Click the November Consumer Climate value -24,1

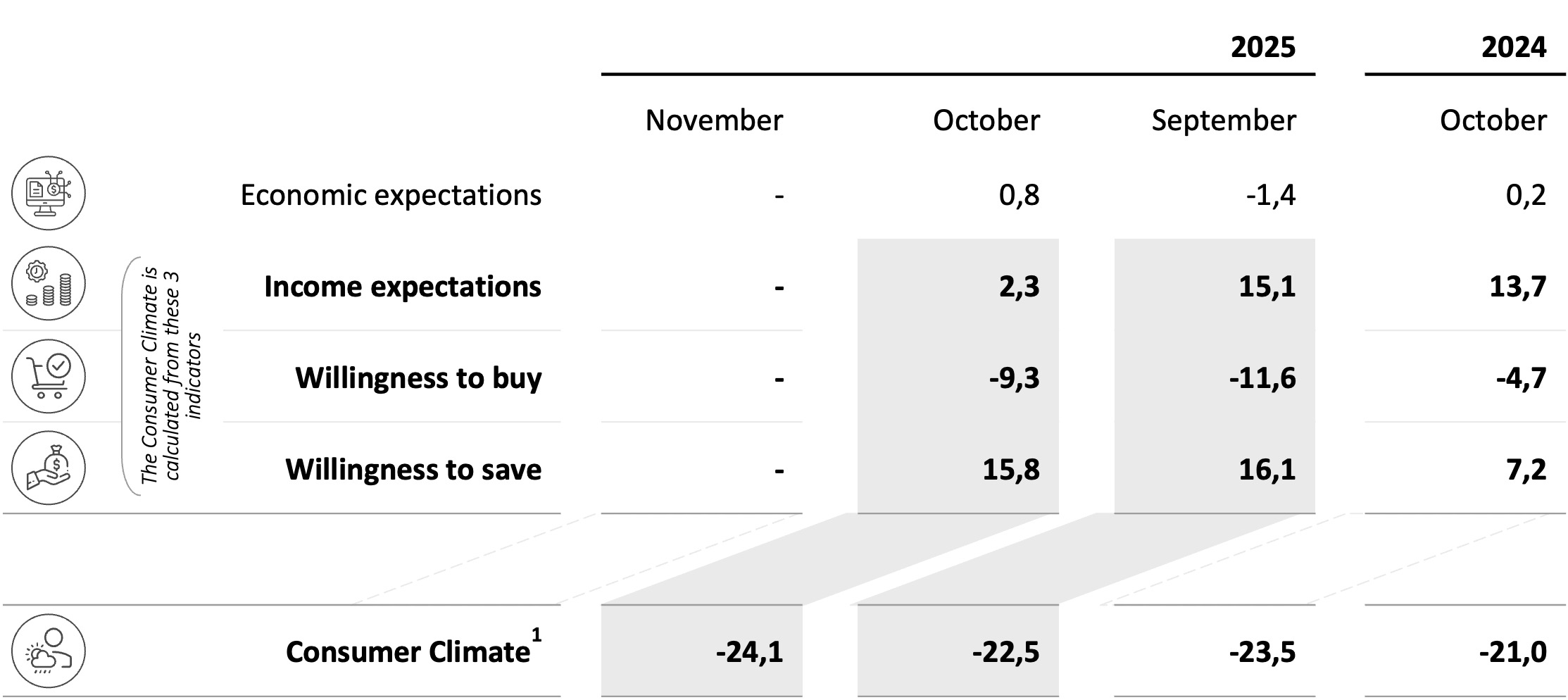749,652
